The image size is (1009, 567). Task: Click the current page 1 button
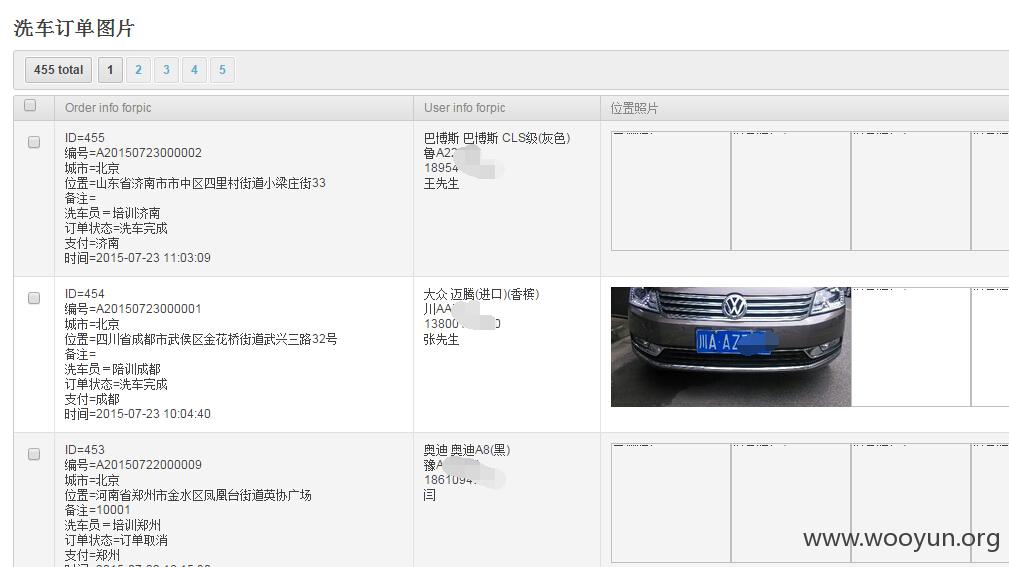(x=110, y=70)
